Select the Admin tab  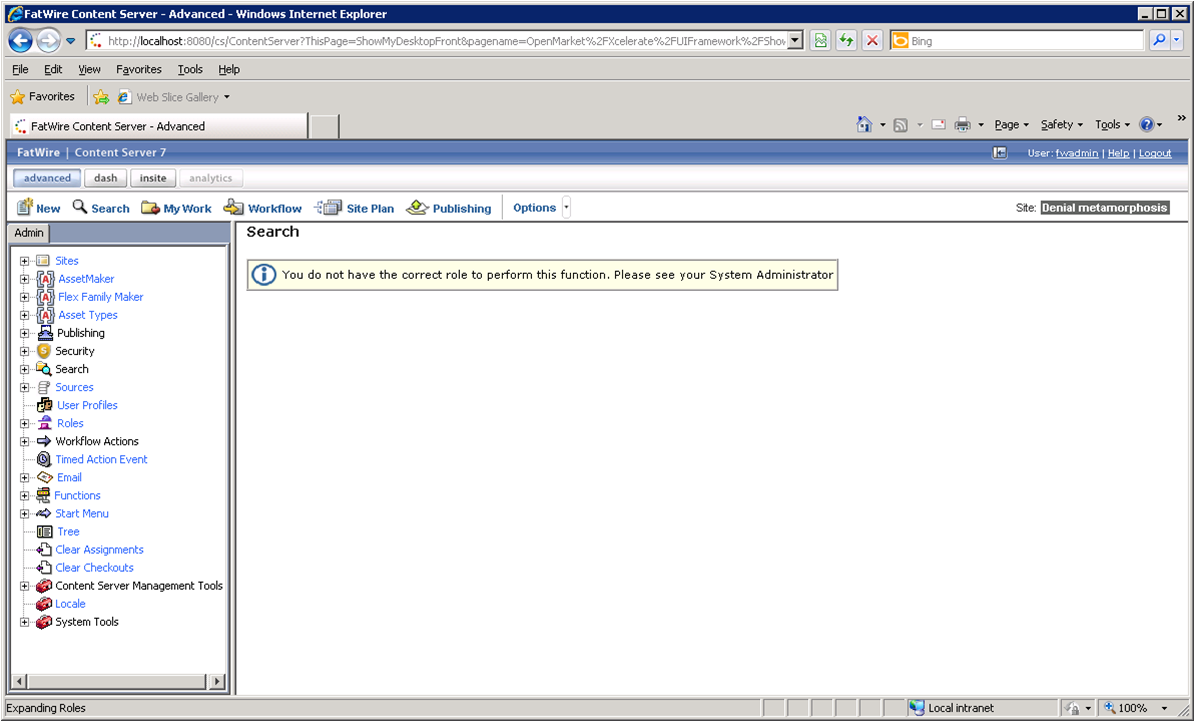click(x=29, y=233)
